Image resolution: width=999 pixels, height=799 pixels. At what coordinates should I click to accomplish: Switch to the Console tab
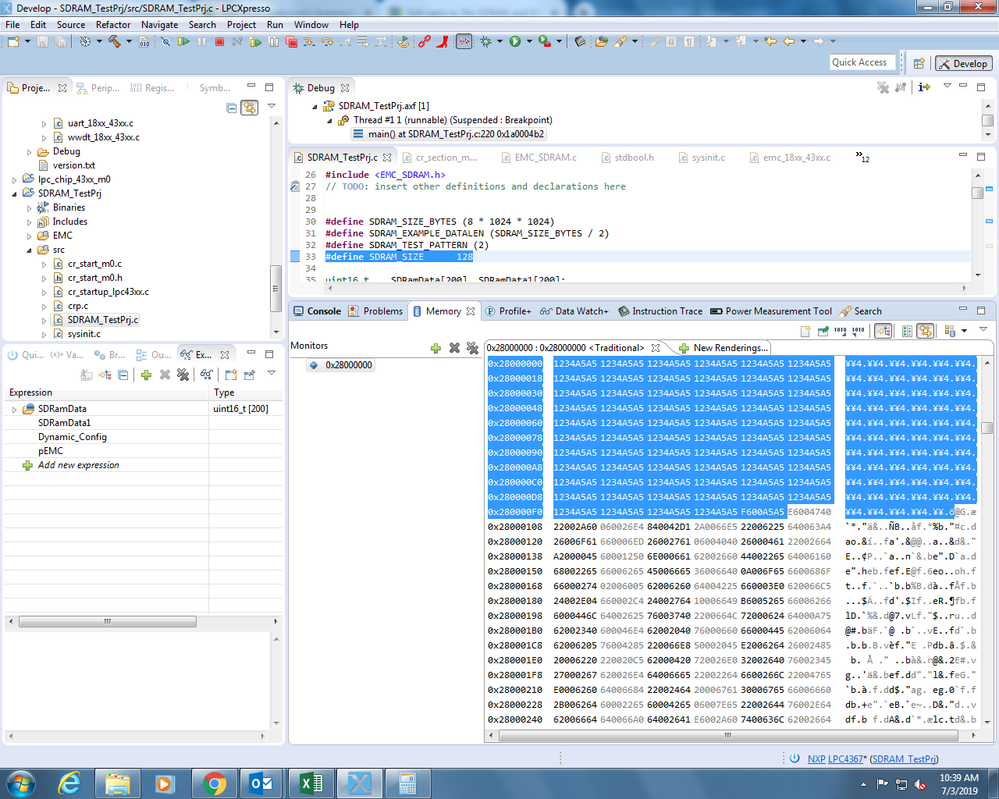pos(317,311)
